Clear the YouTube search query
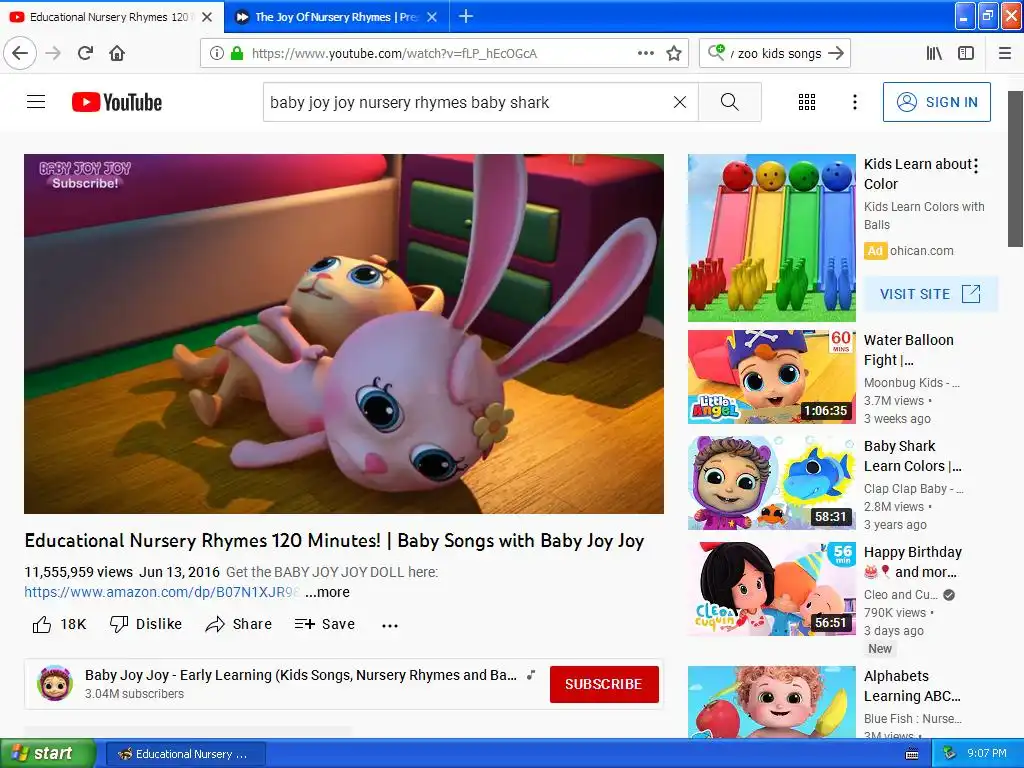The height and width of the screenshot is (768, 1024). [680, 102]
